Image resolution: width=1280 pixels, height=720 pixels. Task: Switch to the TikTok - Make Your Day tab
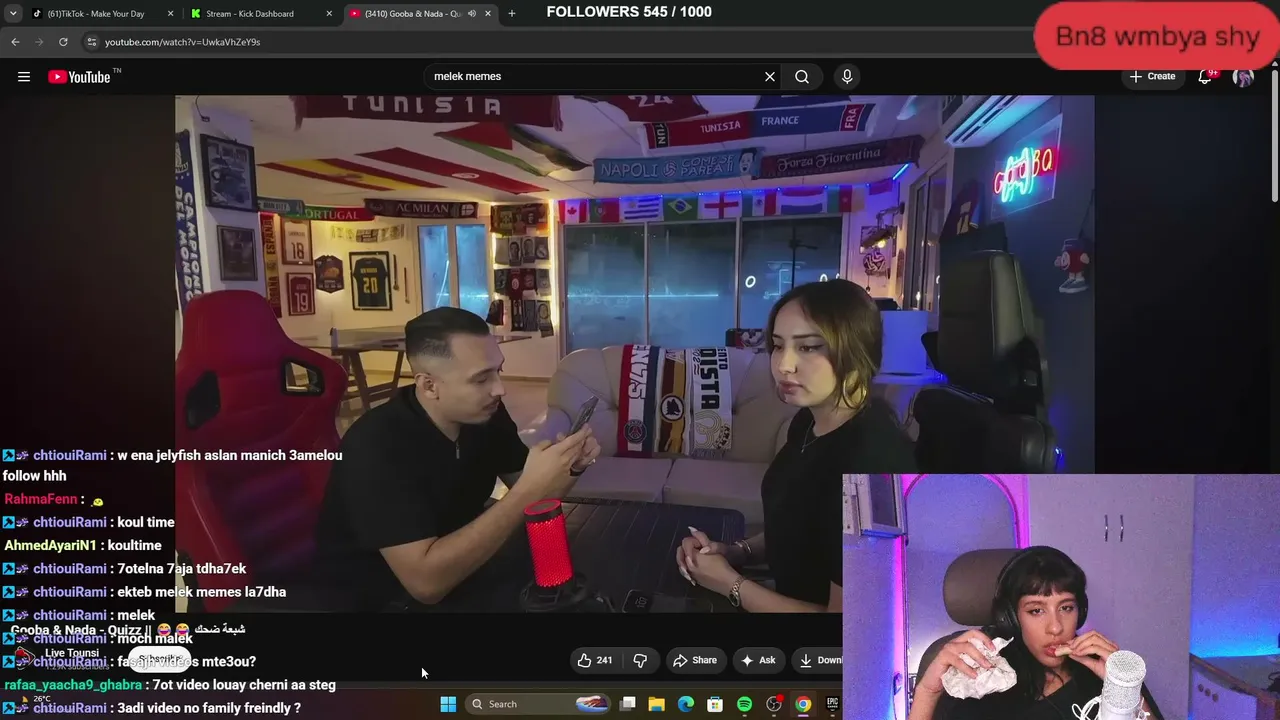[x=102, y=14]
